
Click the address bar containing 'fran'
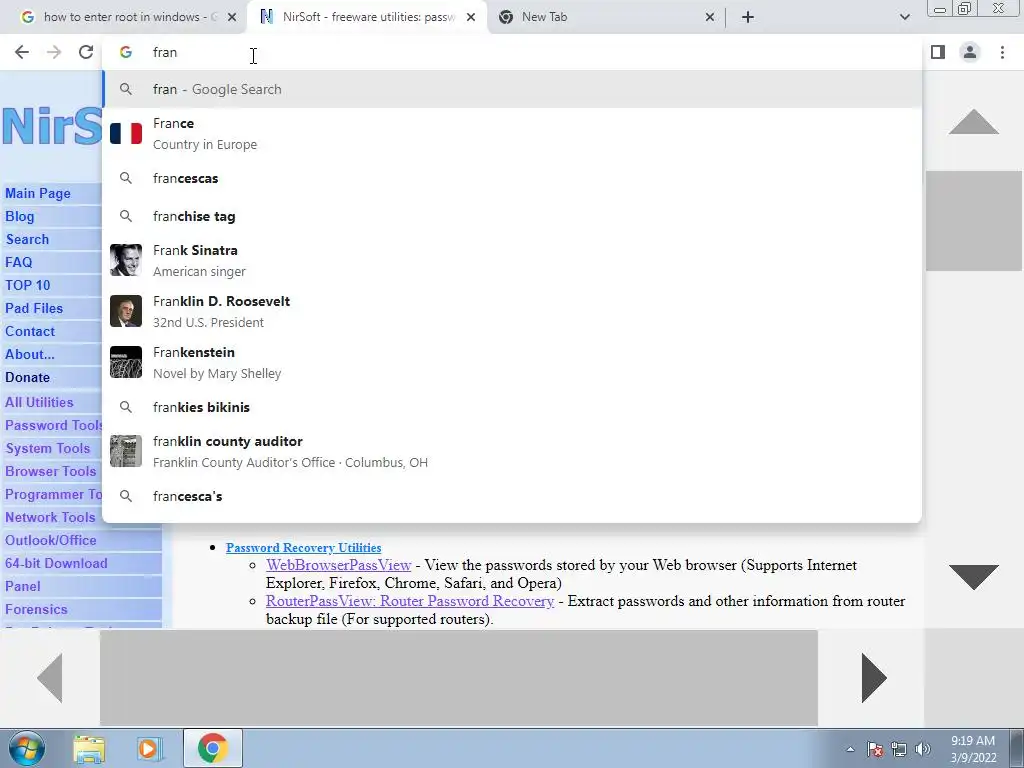point(512,52)
